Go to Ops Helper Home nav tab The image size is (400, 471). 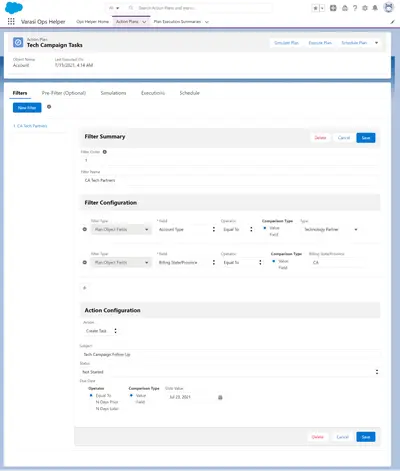click(93, 22)
